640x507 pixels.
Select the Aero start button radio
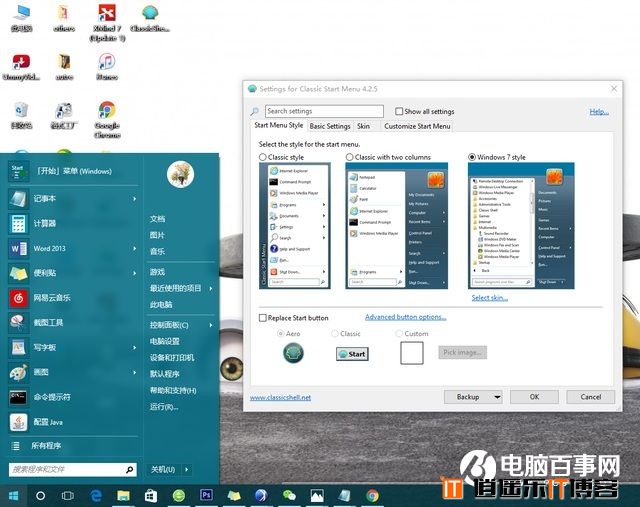tap(280, 334)
